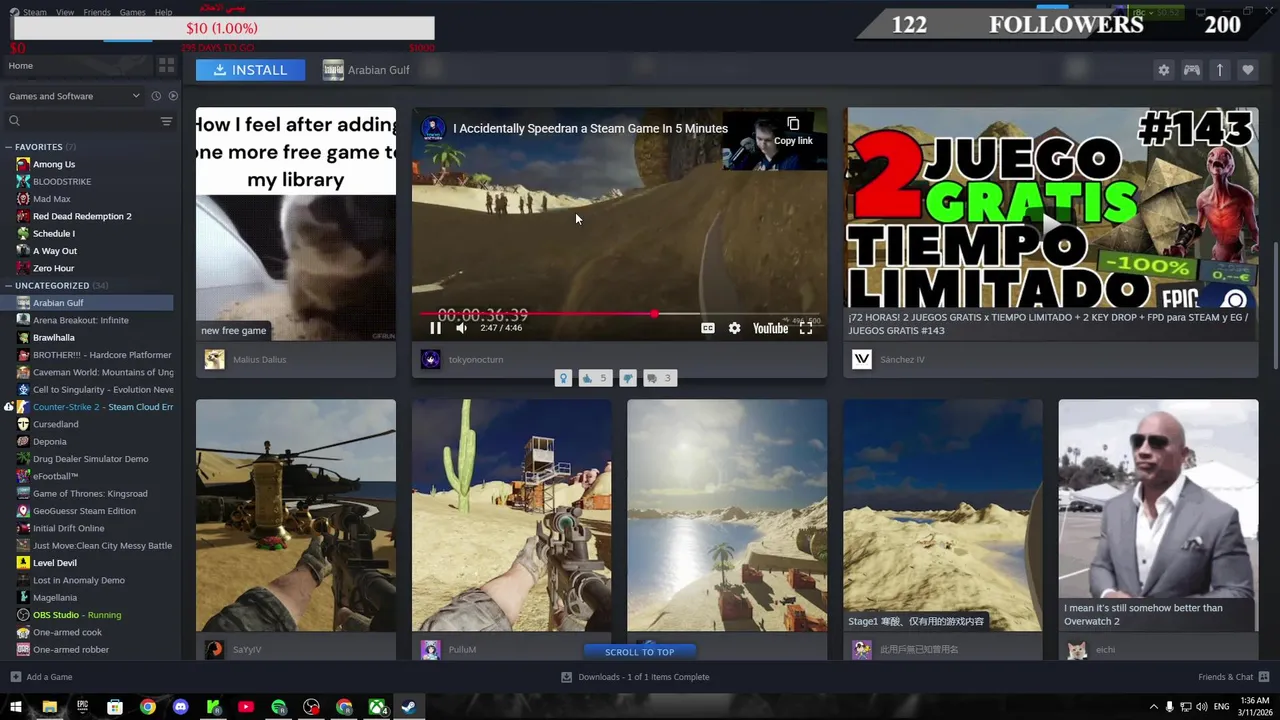Image resolution: width=1280 pixels, height=720 pixels.
Task: Open Downloads status at bottom
Action: [635, 677]
